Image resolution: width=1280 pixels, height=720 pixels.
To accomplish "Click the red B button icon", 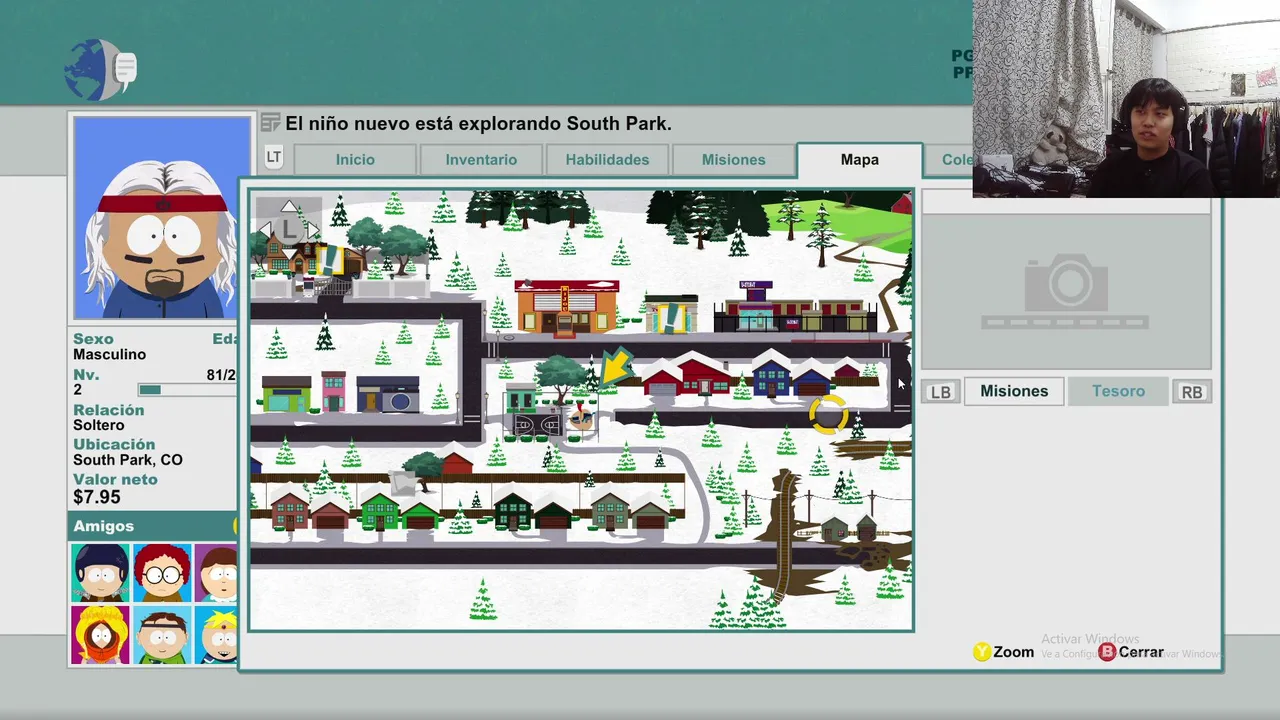I will [x=1107, y=652].
